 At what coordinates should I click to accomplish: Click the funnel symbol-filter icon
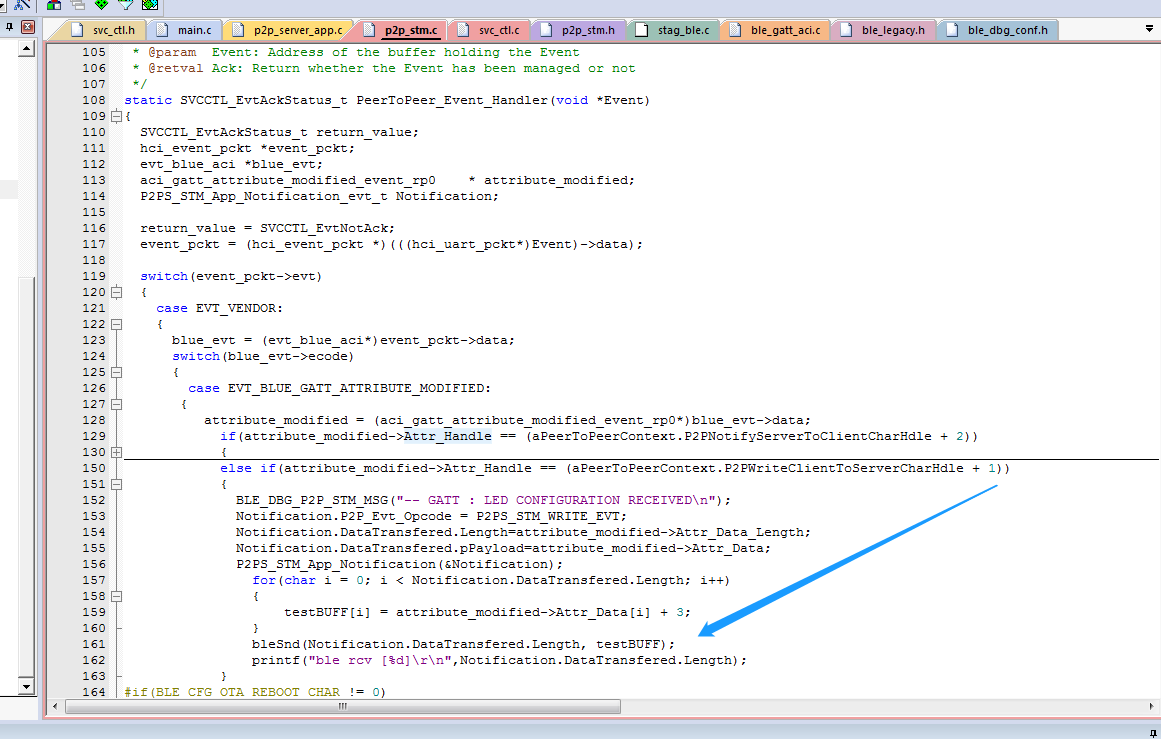(125, 6)
